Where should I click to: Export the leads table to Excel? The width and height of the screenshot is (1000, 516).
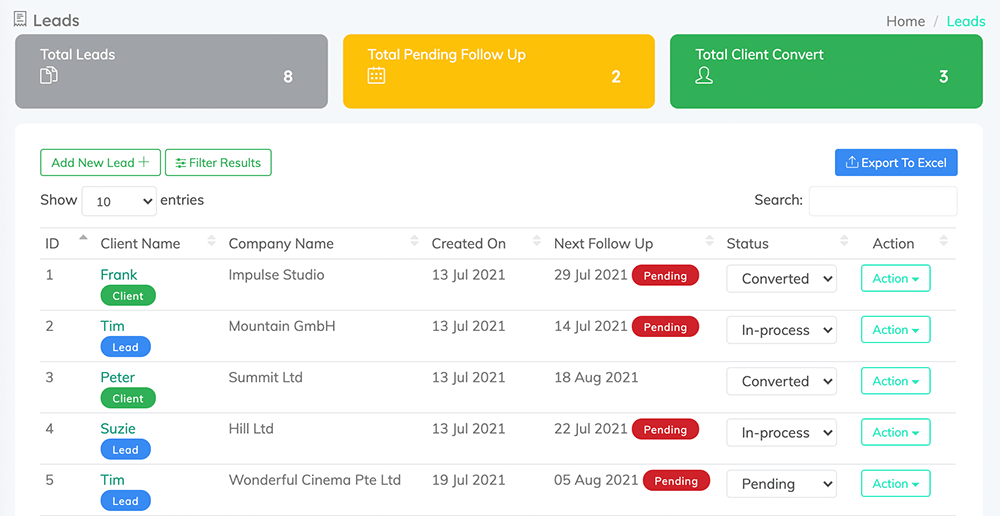896,163
